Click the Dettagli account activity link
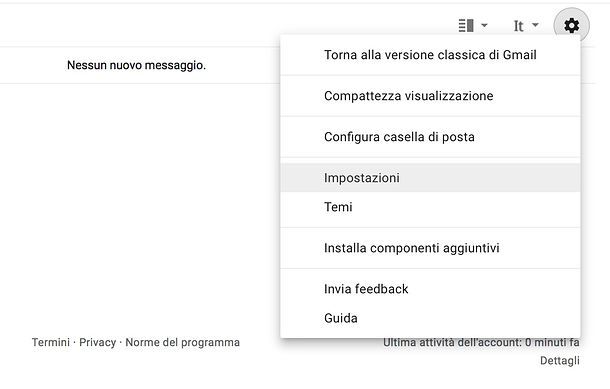This screenshot has width=610, height=389. pyautogui.click(x=560, y=361)
